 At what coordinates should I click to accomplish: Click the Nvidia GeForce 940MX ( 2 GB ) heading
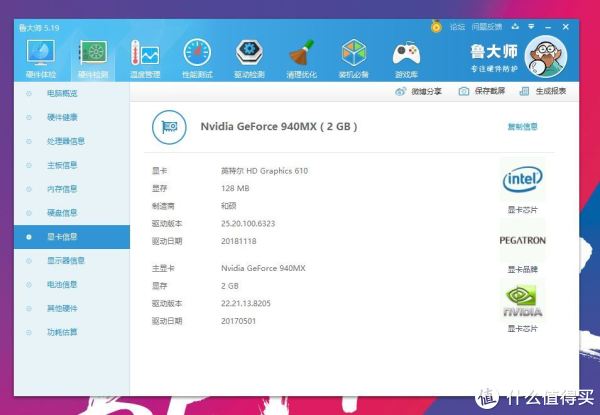click(x=279, y=127)
